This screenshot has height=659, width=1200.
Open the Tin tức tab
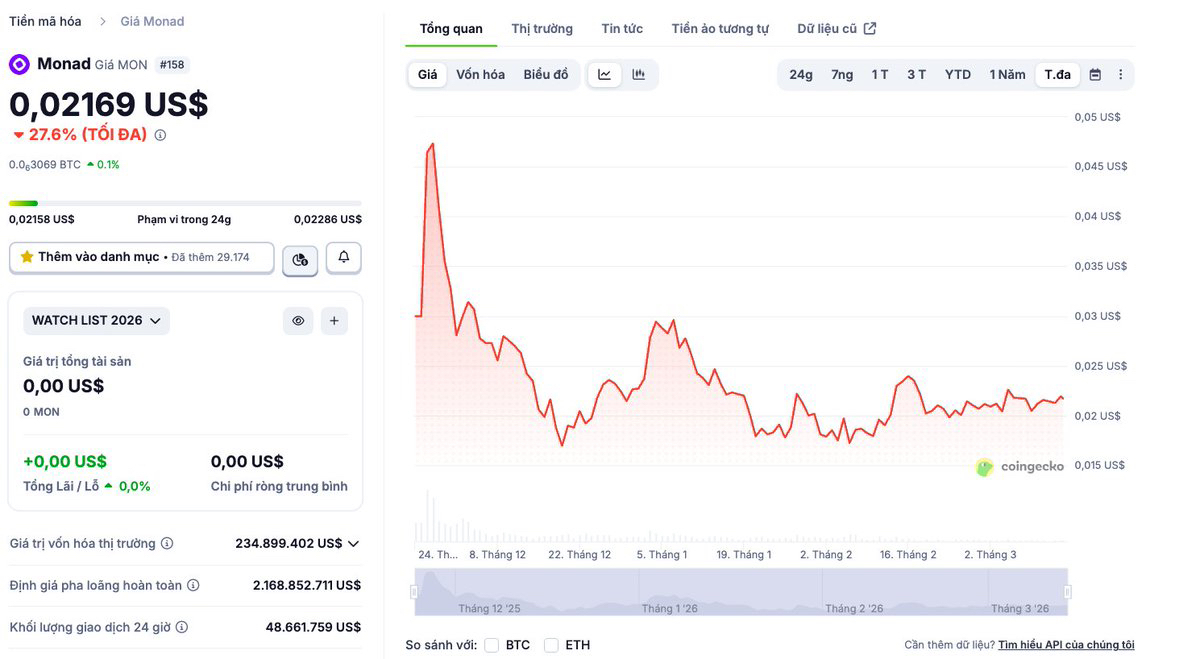pos(622,29)
